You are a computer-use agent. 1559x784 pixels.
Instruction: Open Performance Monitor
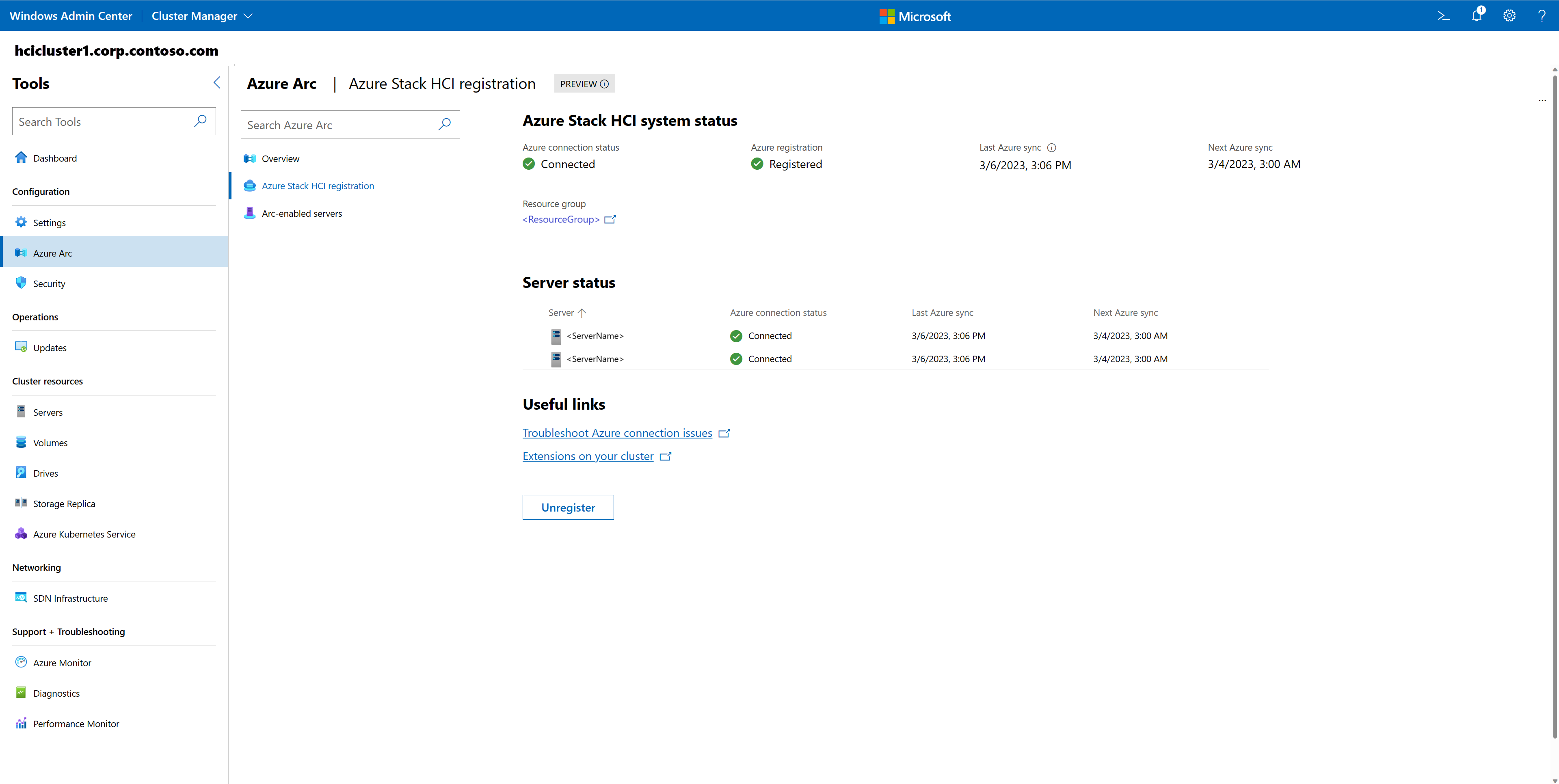[76, 724]
